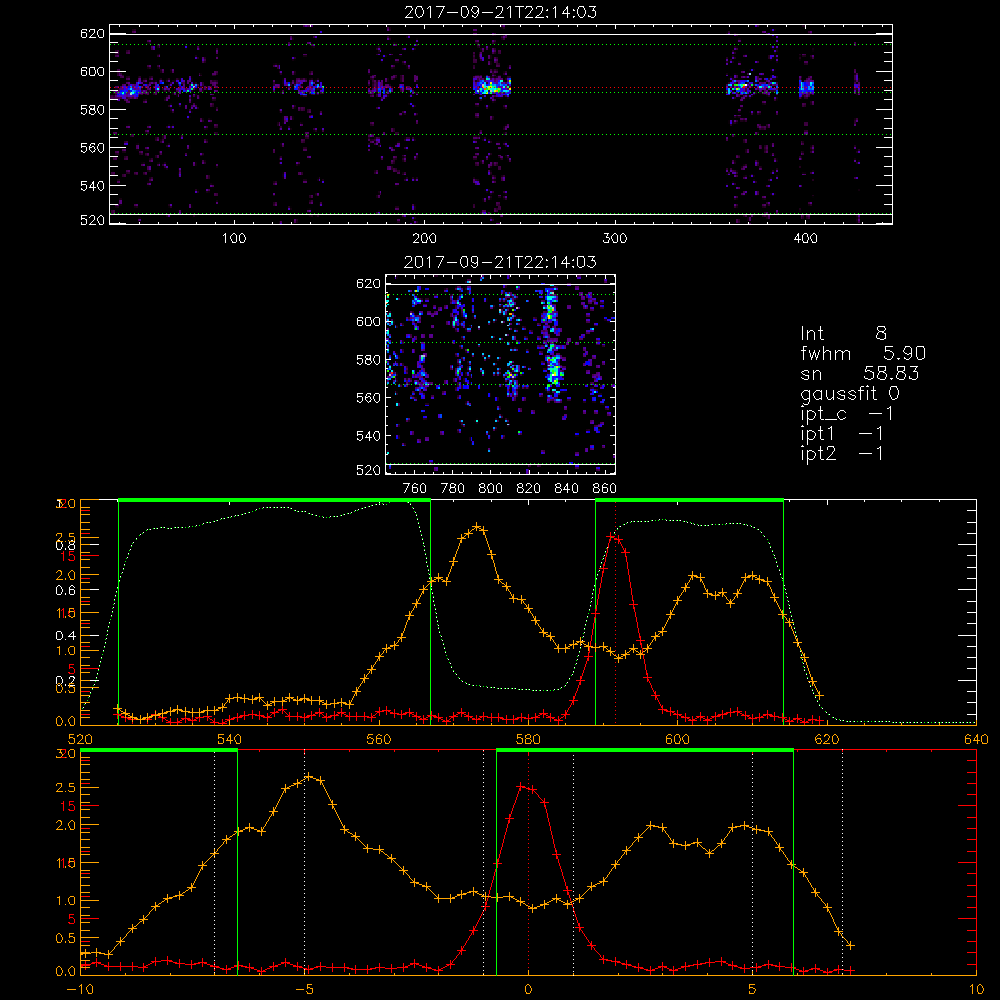The width and height of the screenshot is (1000, 1000).
Task: Select the 'fwhm 5.90' readout line
Action: pos(863,353)
